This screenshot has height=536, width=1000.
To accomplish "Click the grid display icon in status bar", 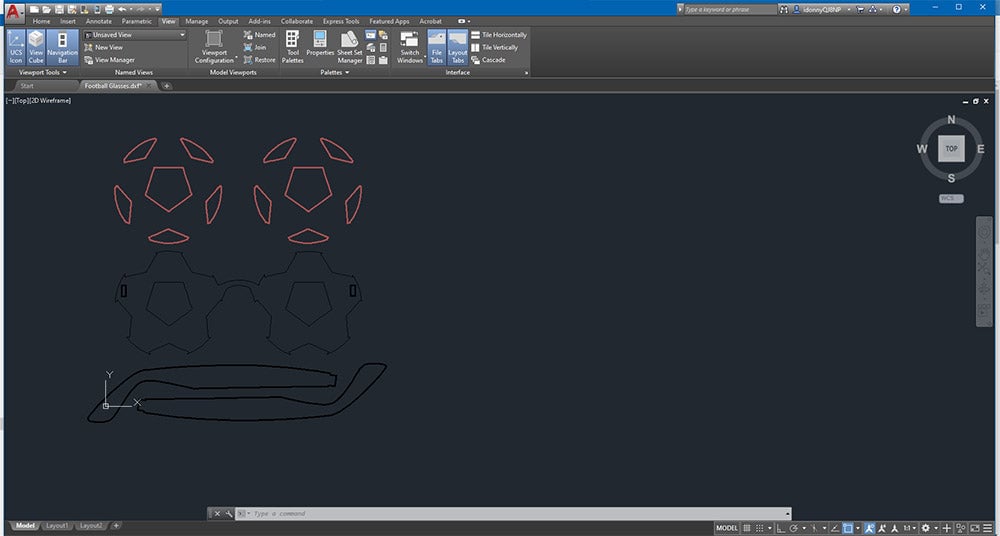I will pos(747,527).
